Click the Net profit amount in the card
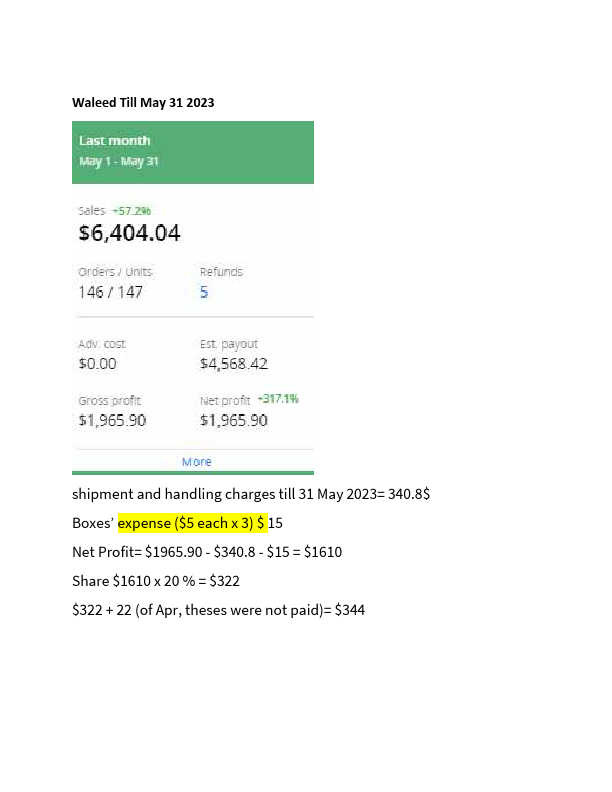Screen dimensions: 612x792 tap(234, 420)
